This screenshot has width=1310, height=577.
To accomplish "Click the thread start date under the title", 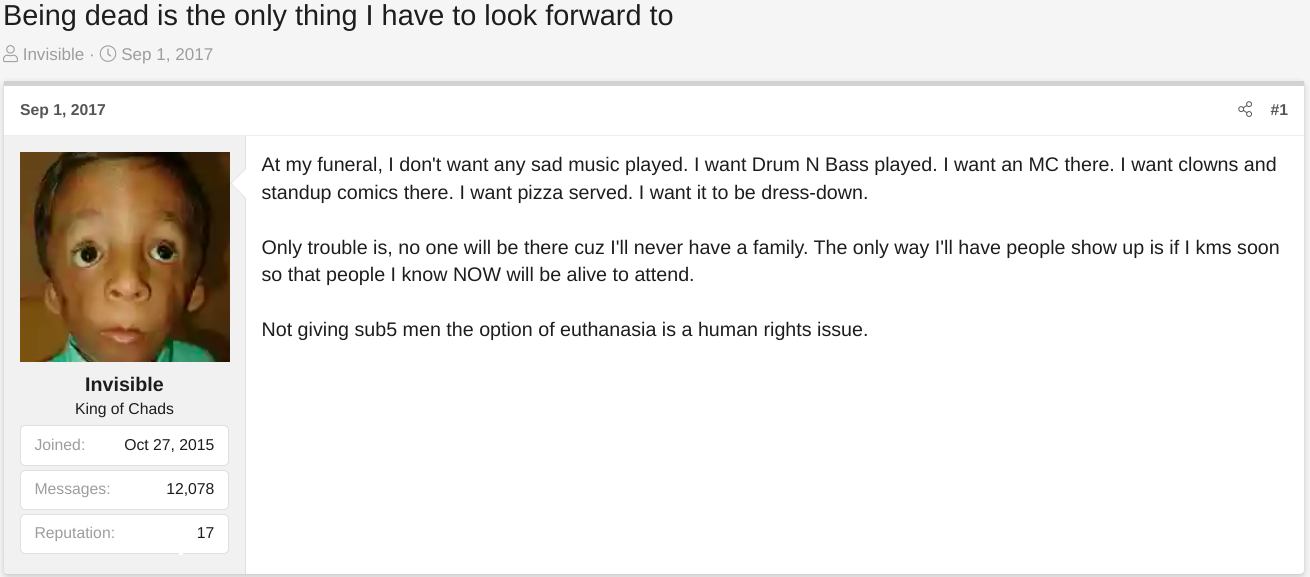I will tap(167, 54).
